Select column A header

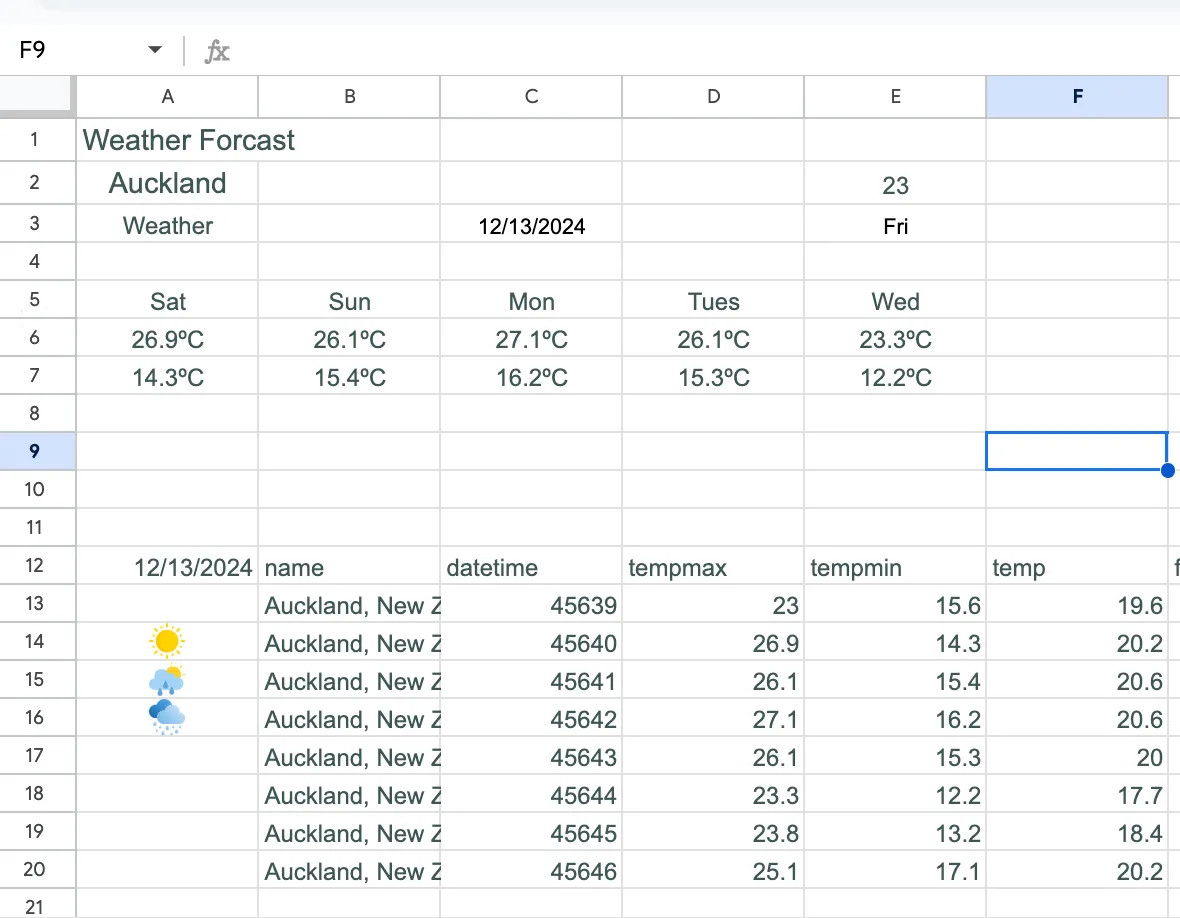point(167,96)
